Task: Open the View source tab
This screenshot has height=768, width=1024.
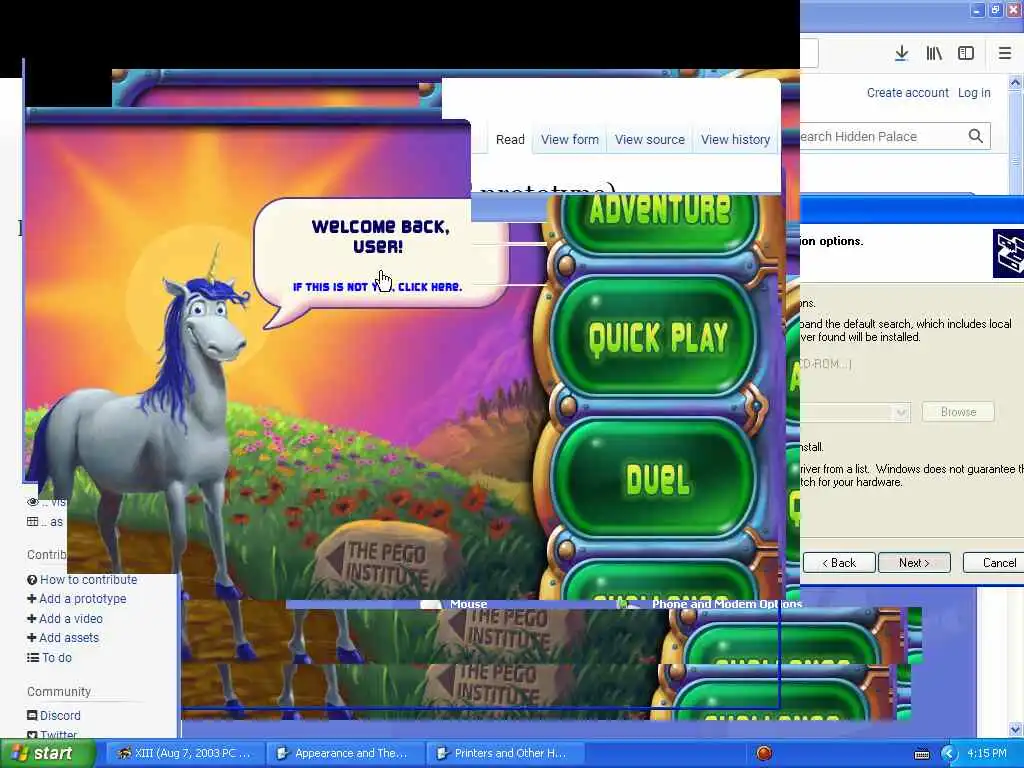Action: coord(649,140)
